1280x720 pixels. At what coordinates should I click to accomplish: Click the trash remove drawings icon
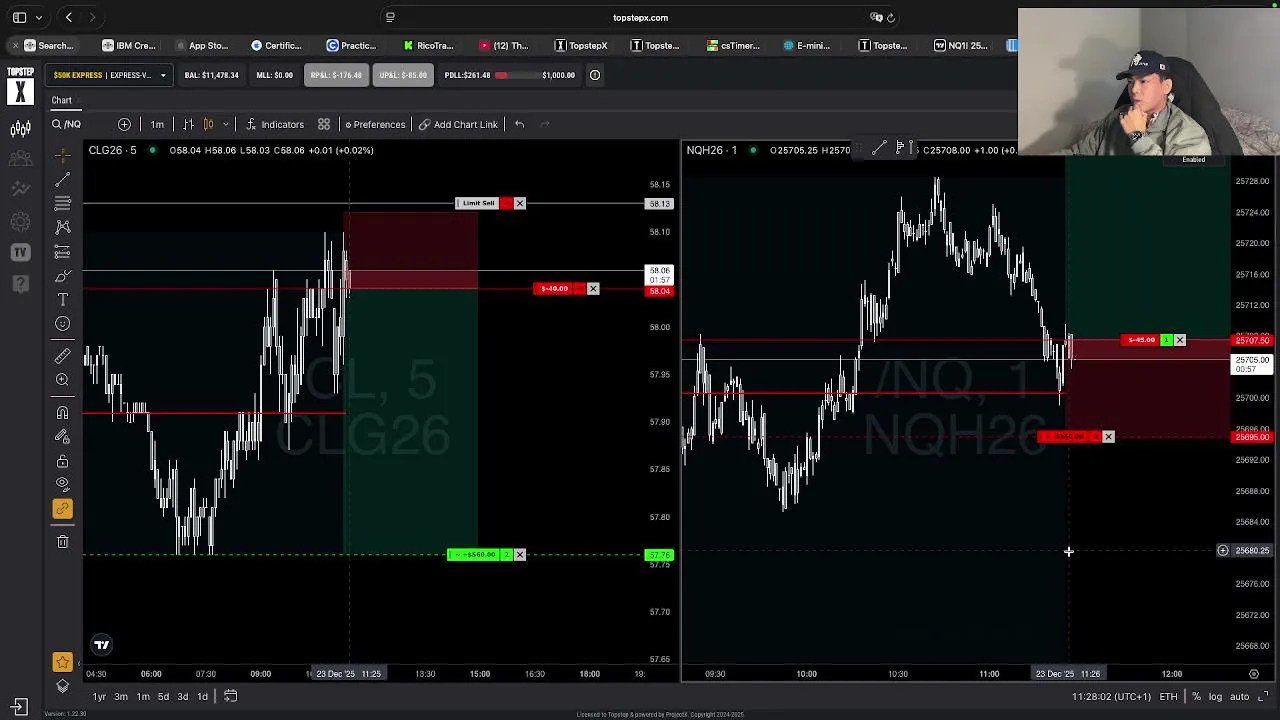[62, 541]
